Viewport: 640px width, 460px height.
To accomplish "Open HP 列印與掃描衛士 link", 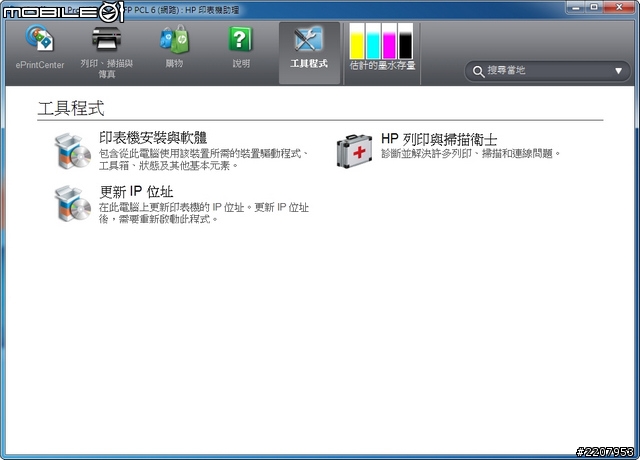I will click(439, 139).
